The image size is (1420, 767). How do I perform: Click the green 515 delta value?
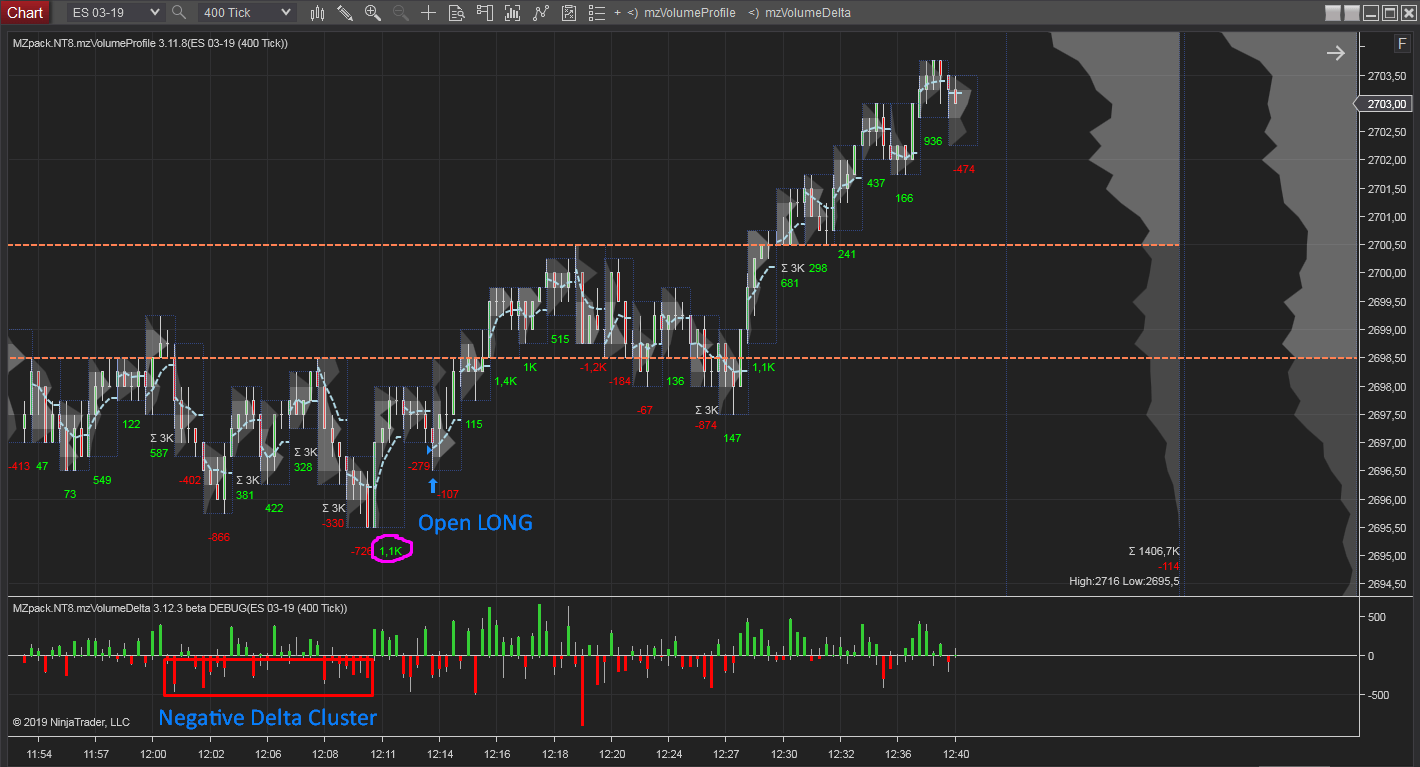click(x=560, y=339)
